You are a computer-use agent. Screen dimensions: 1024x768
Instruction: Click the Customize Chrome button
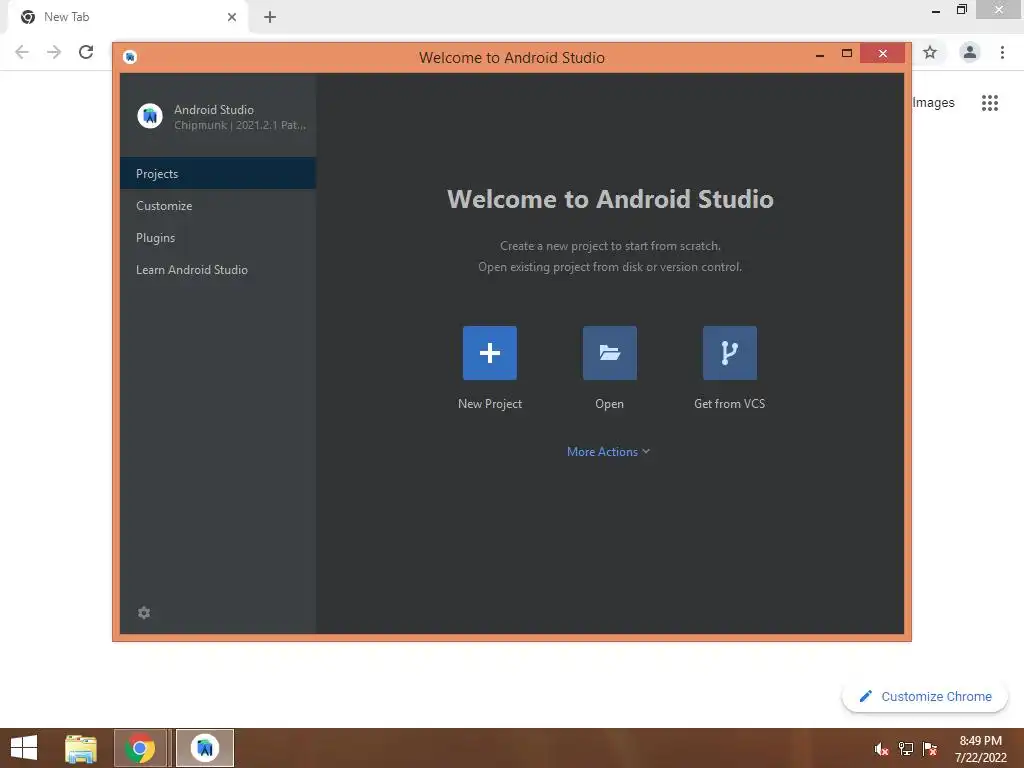point(925,696)
